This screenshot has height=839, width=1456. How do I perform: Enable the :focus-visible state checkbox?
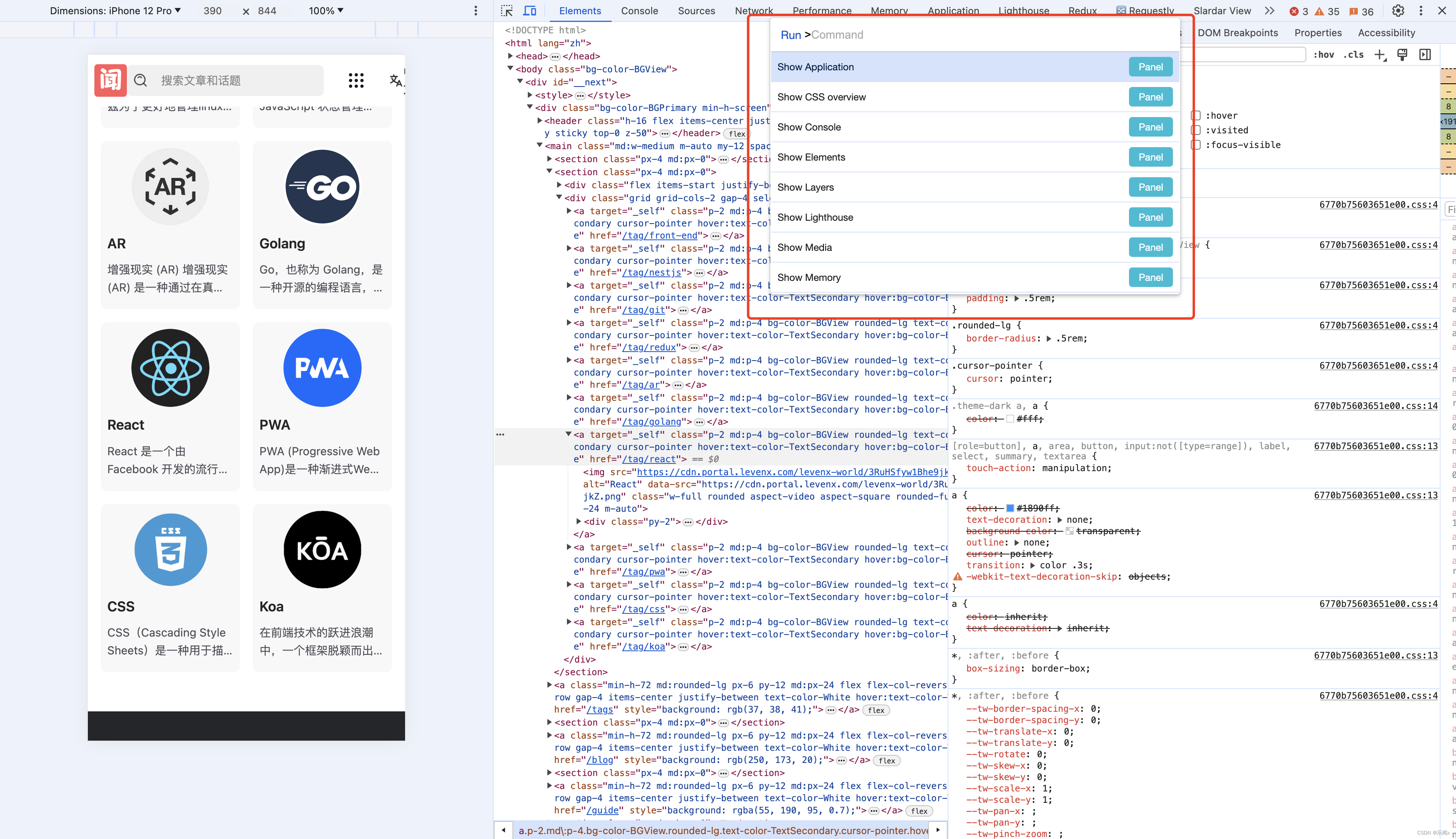(1196, 145)
